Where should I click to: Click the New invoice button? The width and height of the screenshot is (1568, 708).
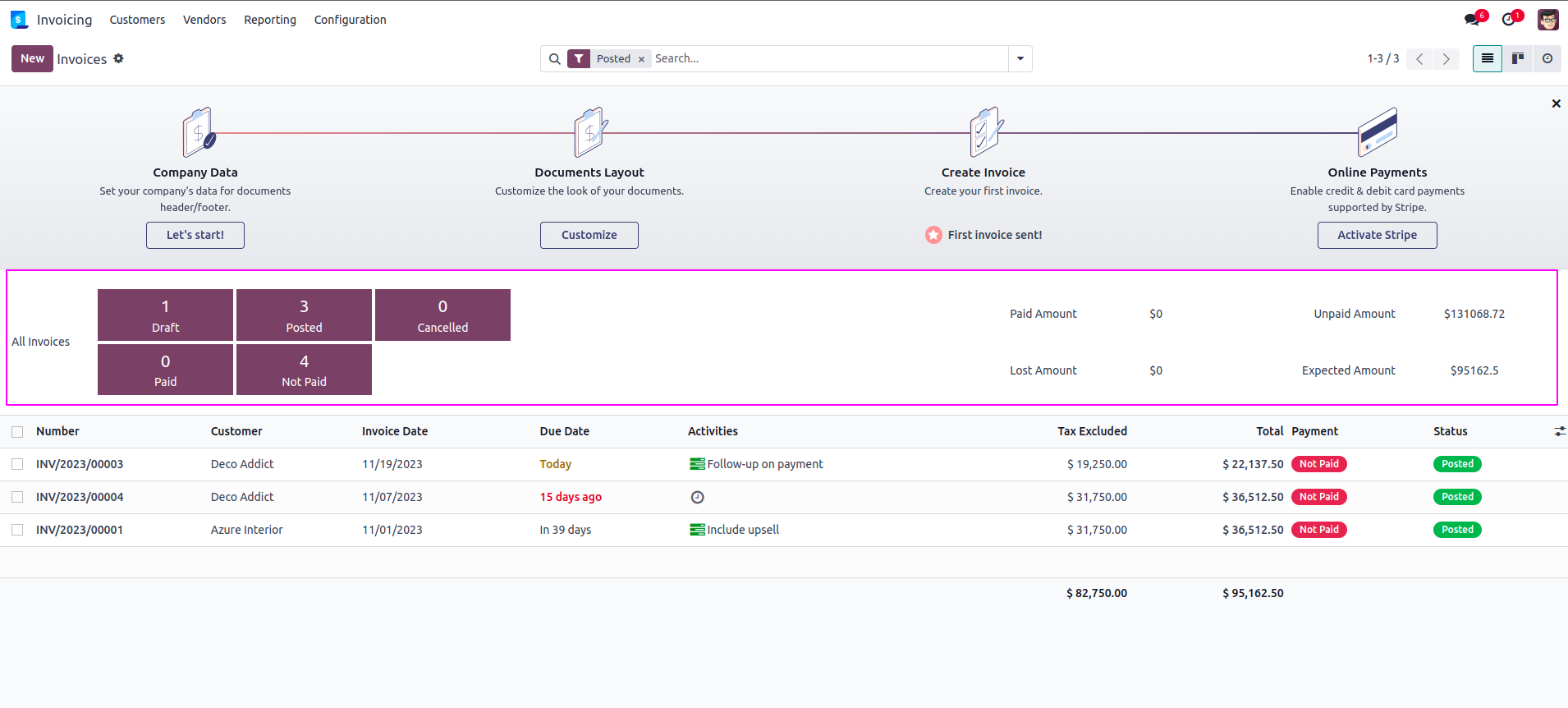tap(32, 59)
